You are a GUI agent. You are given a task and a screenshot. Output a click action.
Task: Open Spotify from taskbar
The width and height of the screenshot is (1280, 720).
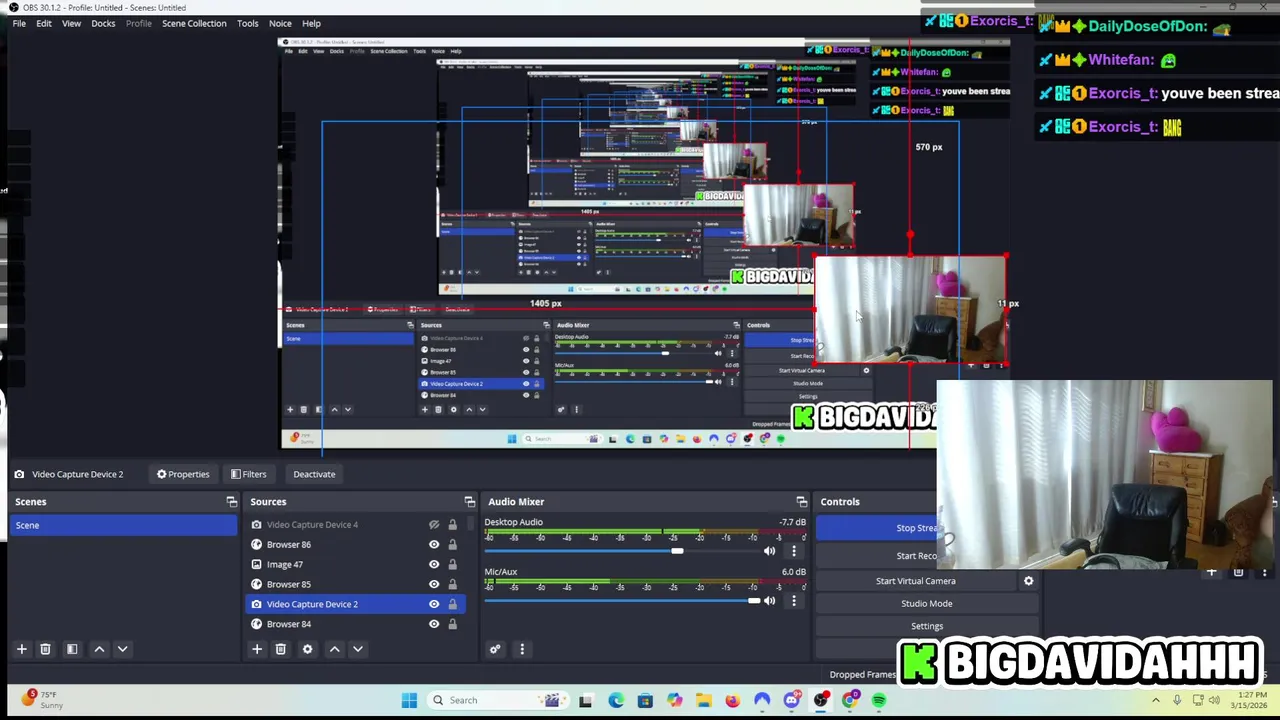(x=879, y=700)
